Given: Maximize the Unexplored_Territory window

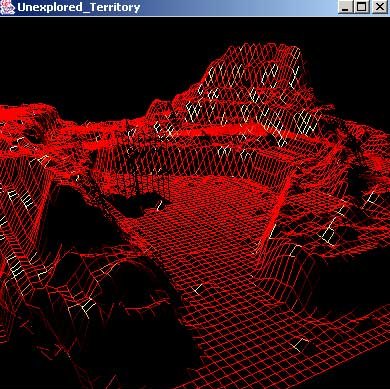Looking at the screenshot, I should click(362, 7).
